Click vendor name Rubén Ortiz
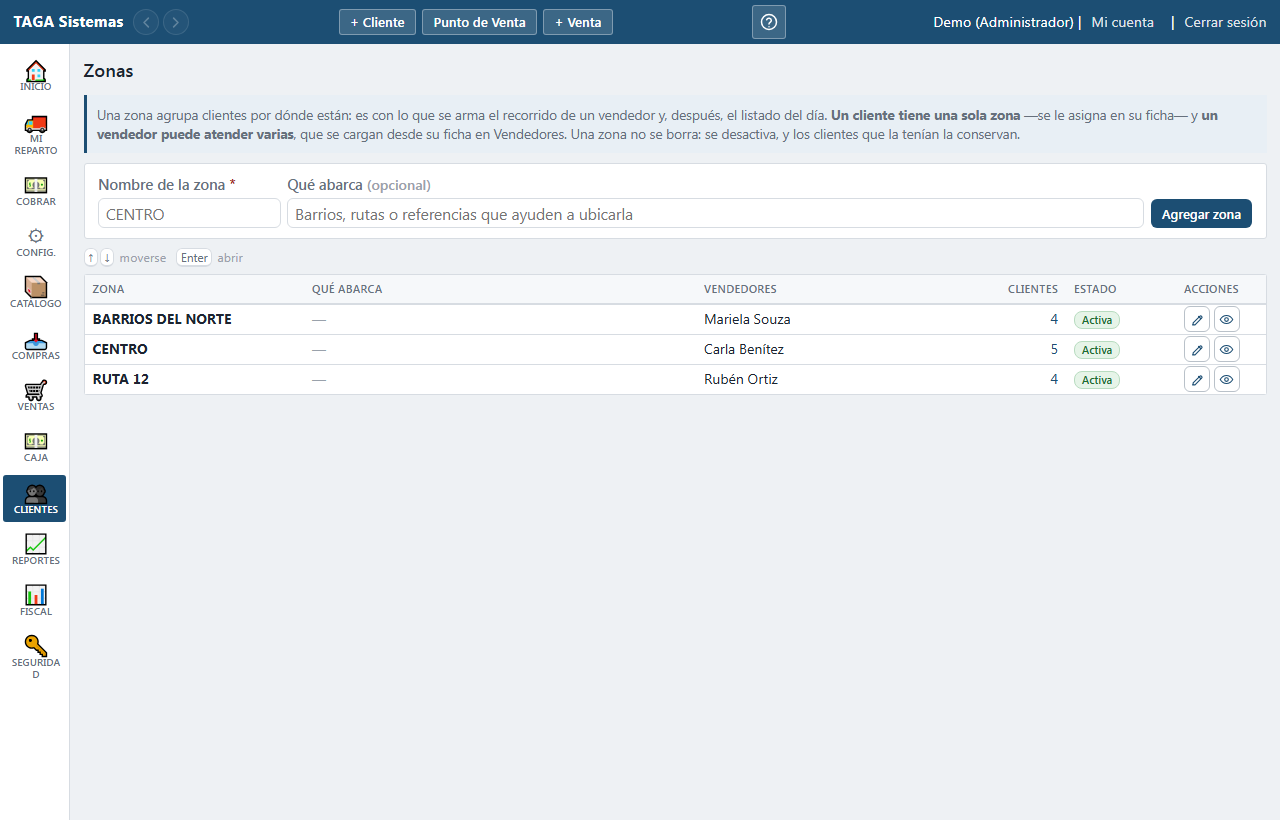 tap(741, 380)
